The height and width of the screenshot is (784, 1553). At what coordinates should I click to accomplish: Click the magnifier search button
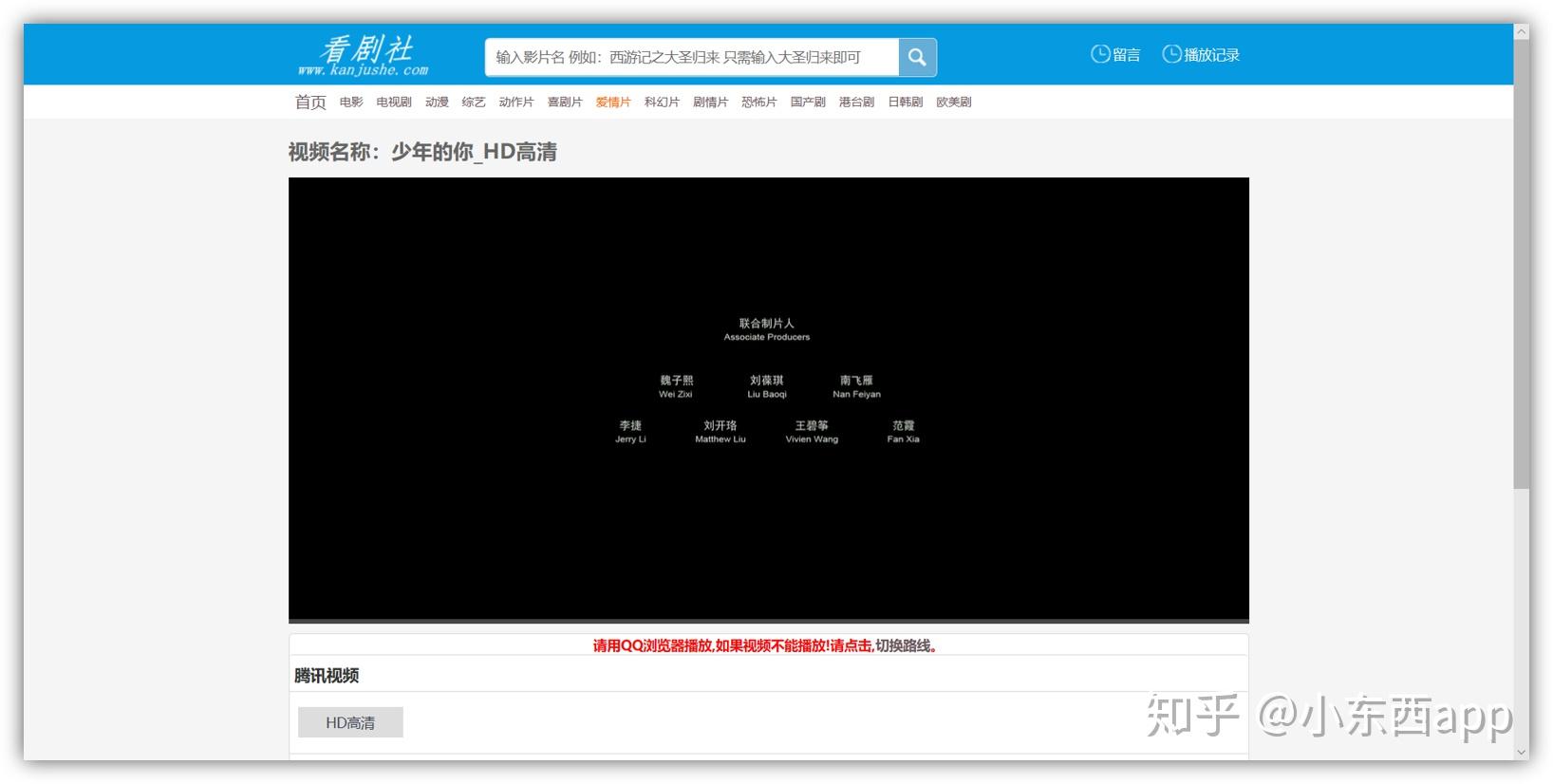point(917,57)
